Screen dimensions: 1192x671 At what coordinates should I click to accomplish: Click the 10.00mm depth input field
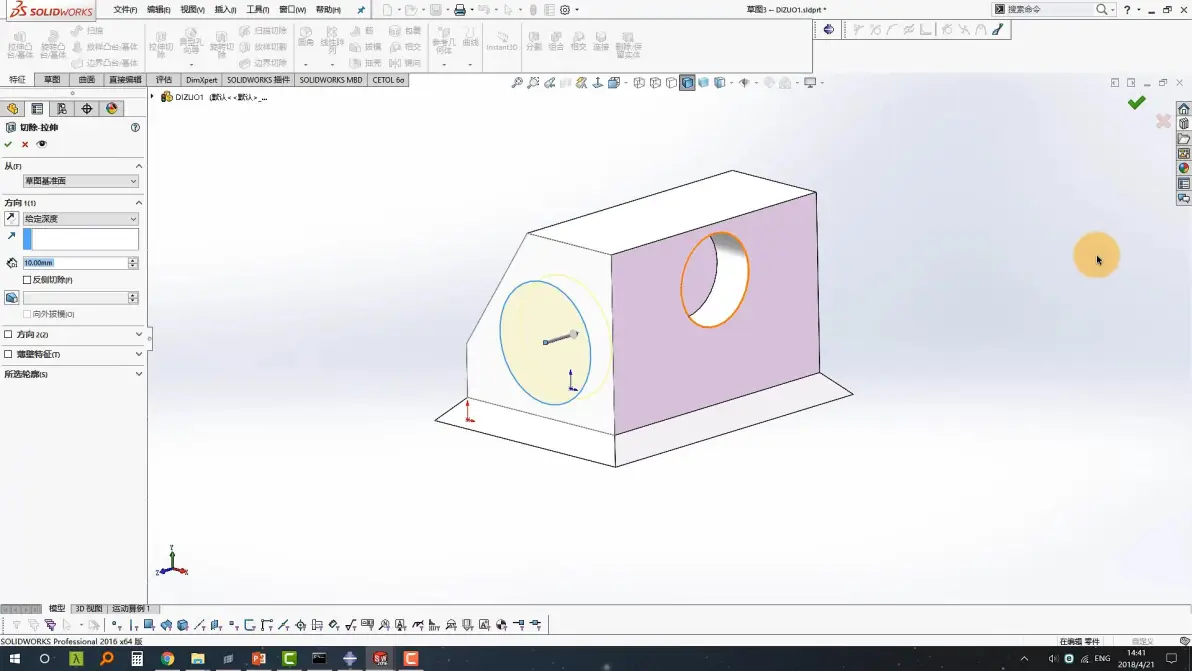coord(74,263)
